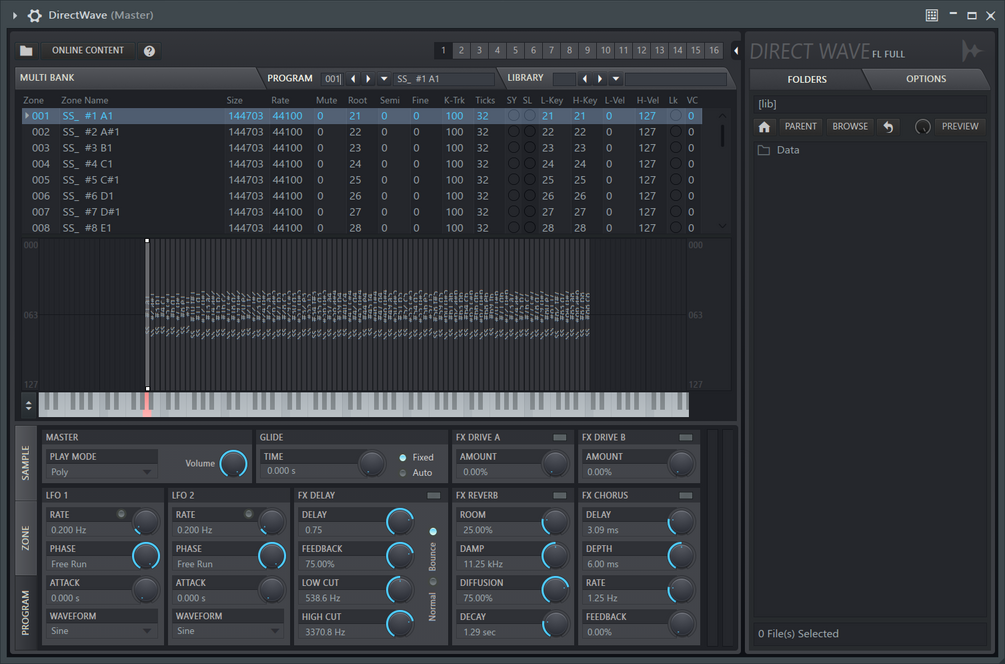Open the help question mark icon
The width and height of the screenshot is (1005, 664).
(149, 51)
